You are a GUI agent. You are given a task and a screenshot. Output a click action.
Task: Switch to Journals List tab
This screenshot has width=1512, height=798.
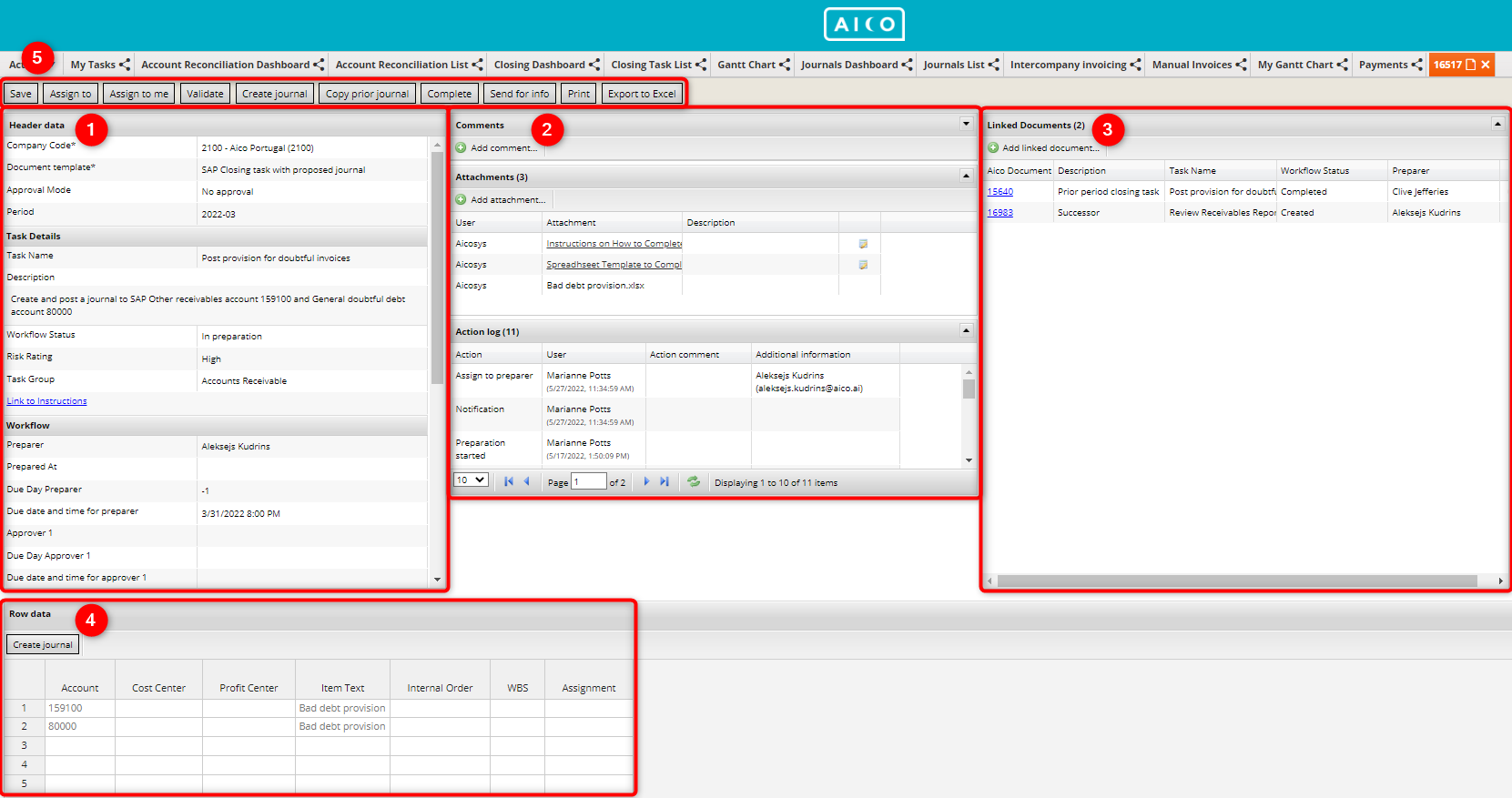click(953, 65)
